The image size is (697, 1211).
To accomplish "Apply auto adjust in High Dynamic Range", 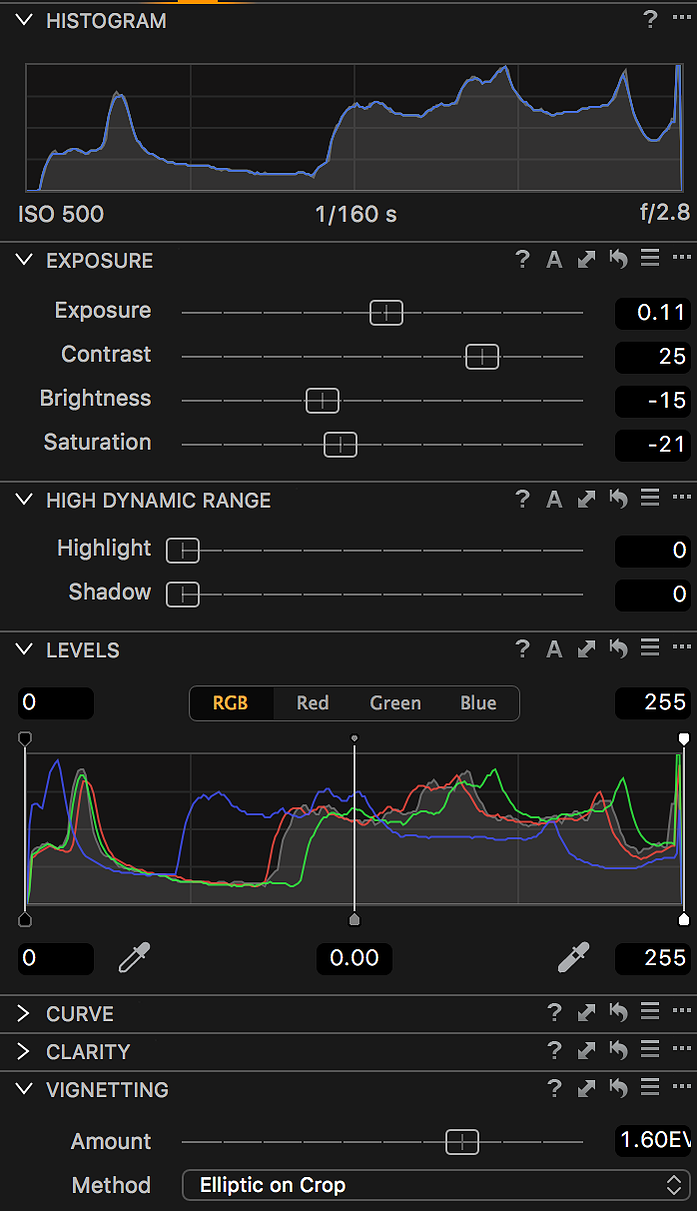I will click(554, 499).
